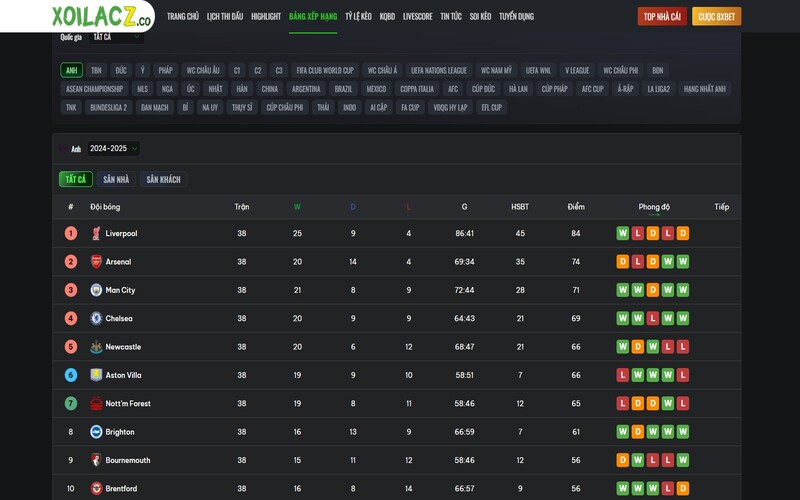Open the Man City team link

[x=120, y=290]
